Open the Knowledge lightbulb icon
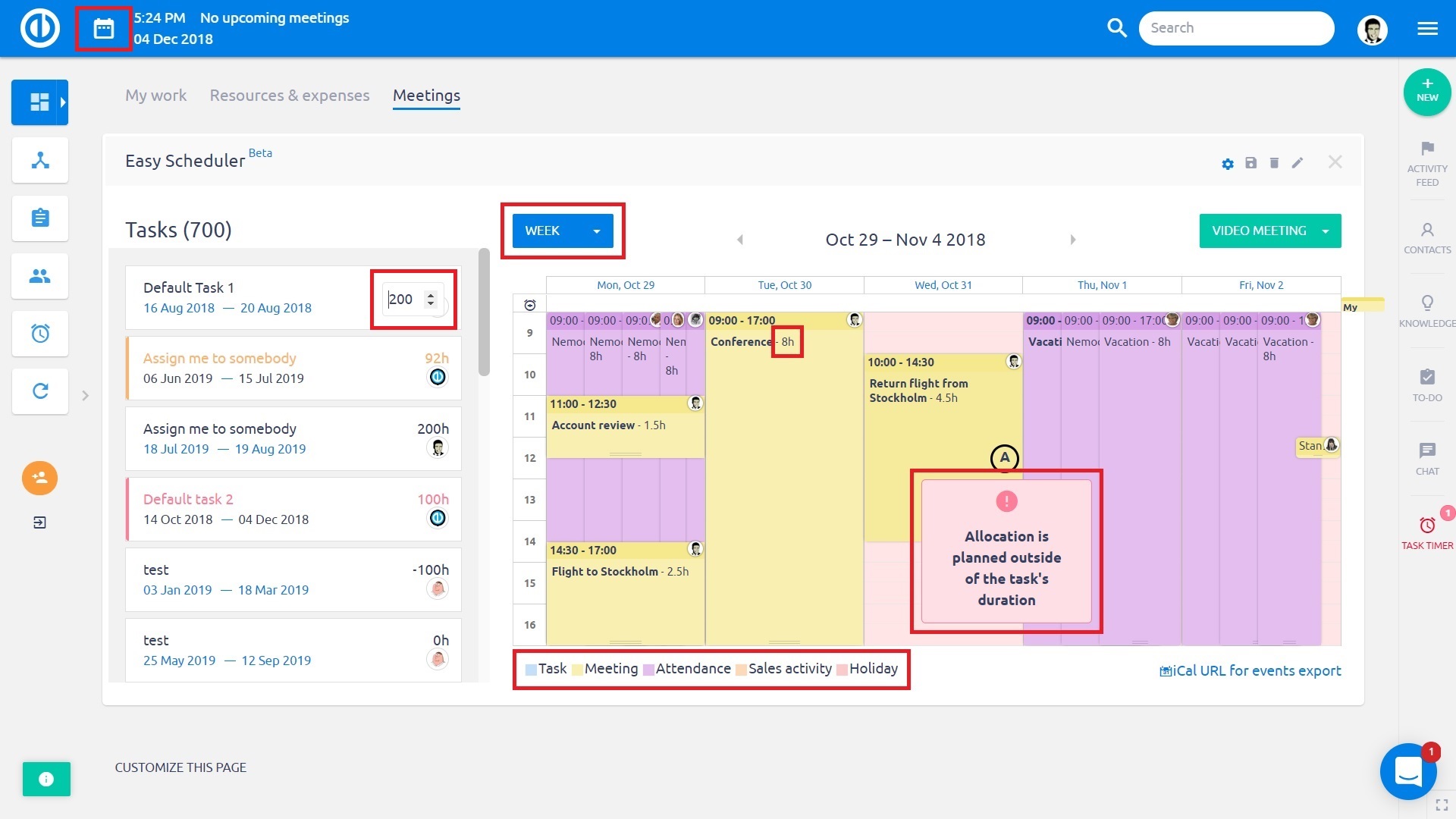Image resolution: width=1456 pixels, height=819 pixels. [1427, 303]
